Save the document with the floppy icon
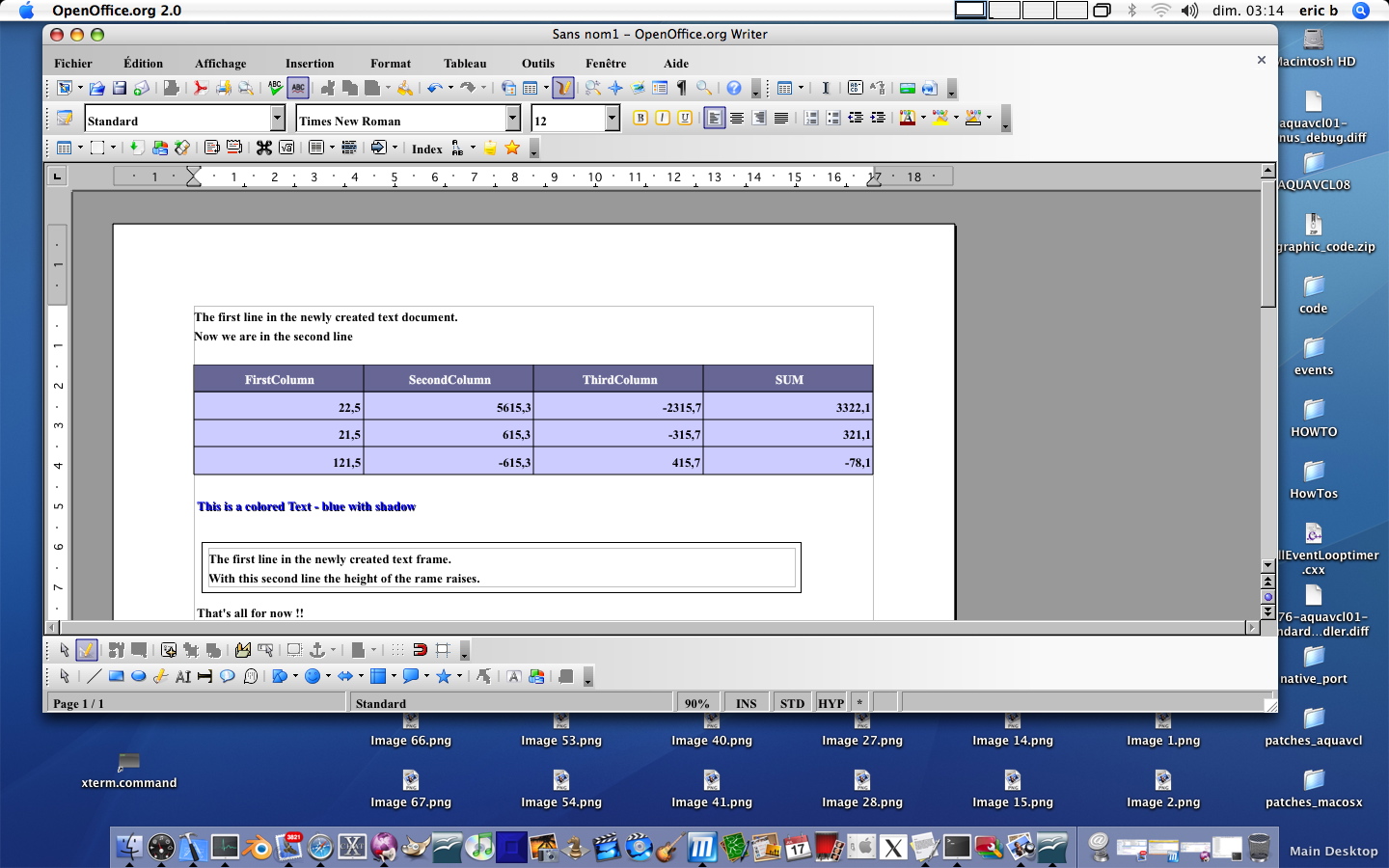Screen dimensions: 1389x868 point(120,89)
